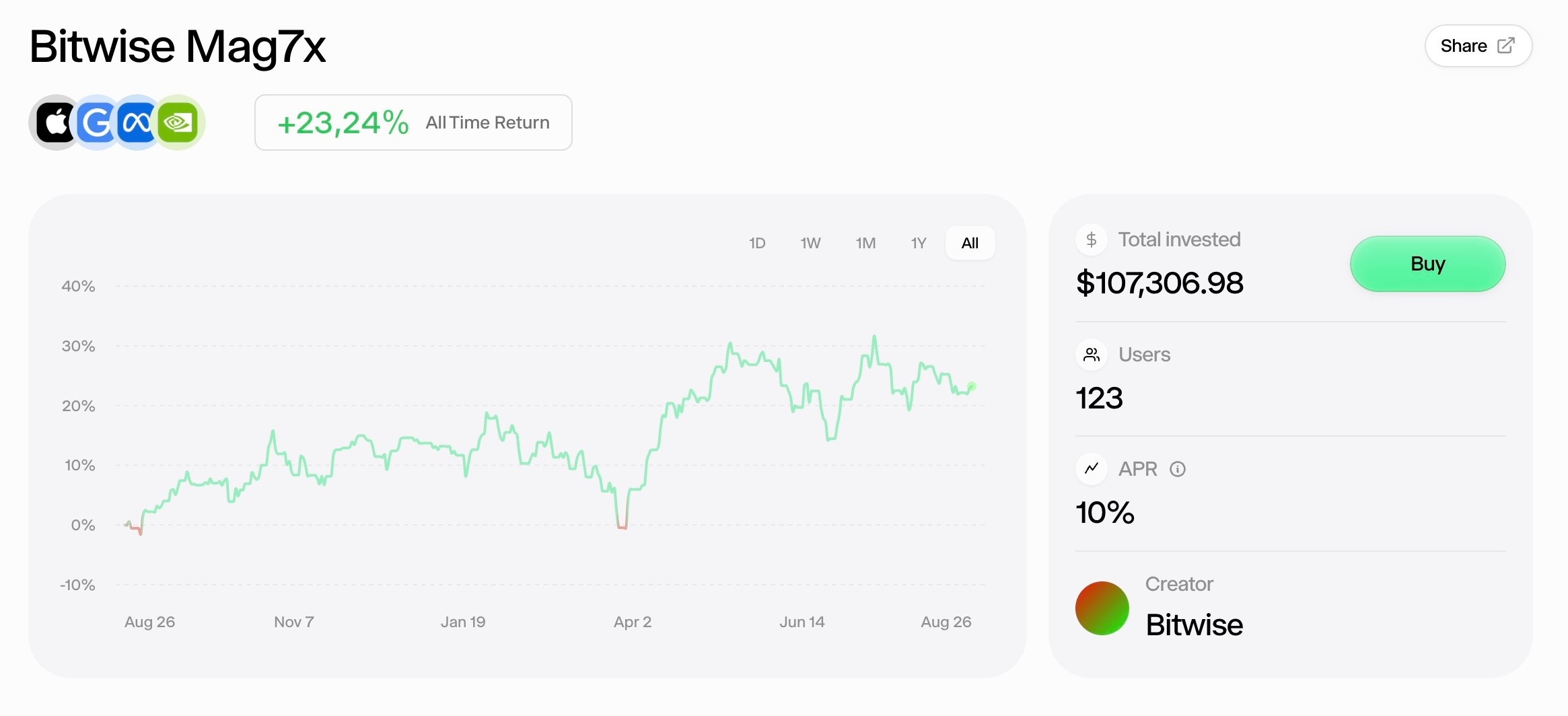Click the Google stock logo icon
The width and height of the screenshot is (1568, 716).
click(96, 122)
